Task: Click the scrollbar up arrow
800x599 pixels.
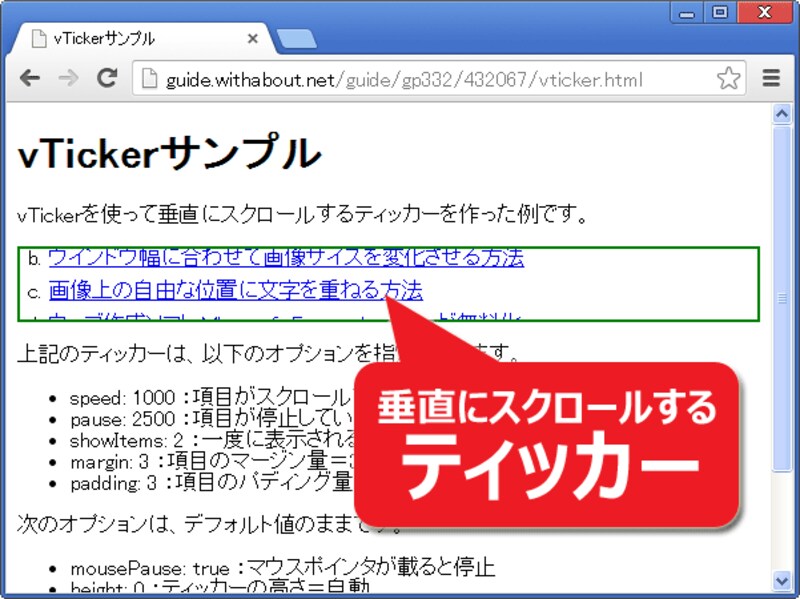Action: click(x=783, y=113)
